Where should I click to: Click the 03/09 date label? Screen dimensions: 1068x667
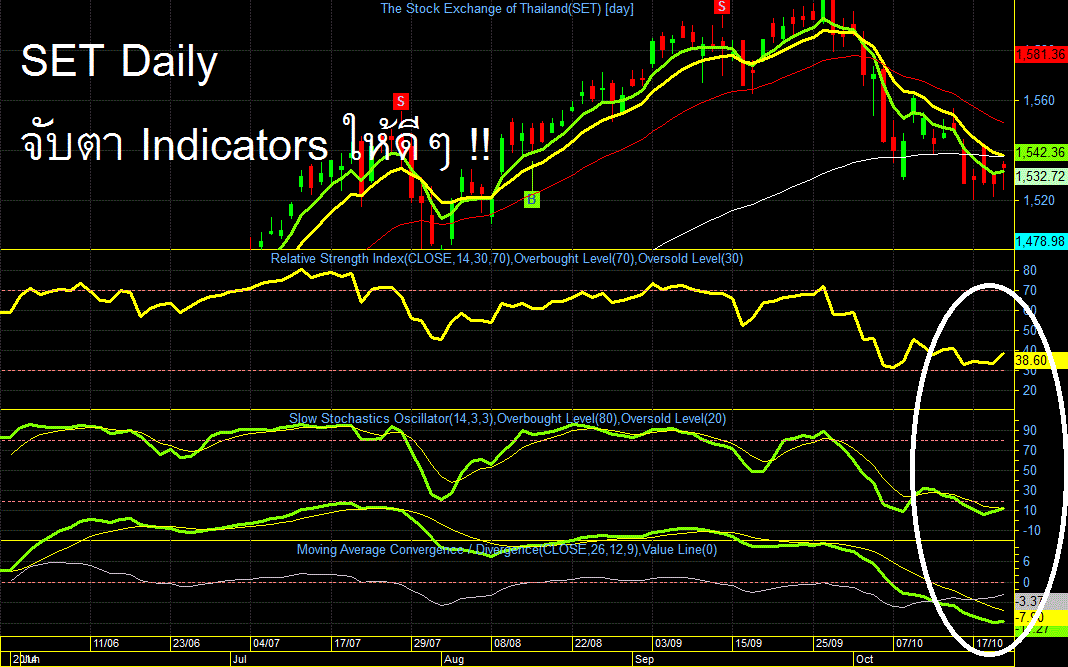(x=668, y=643)
